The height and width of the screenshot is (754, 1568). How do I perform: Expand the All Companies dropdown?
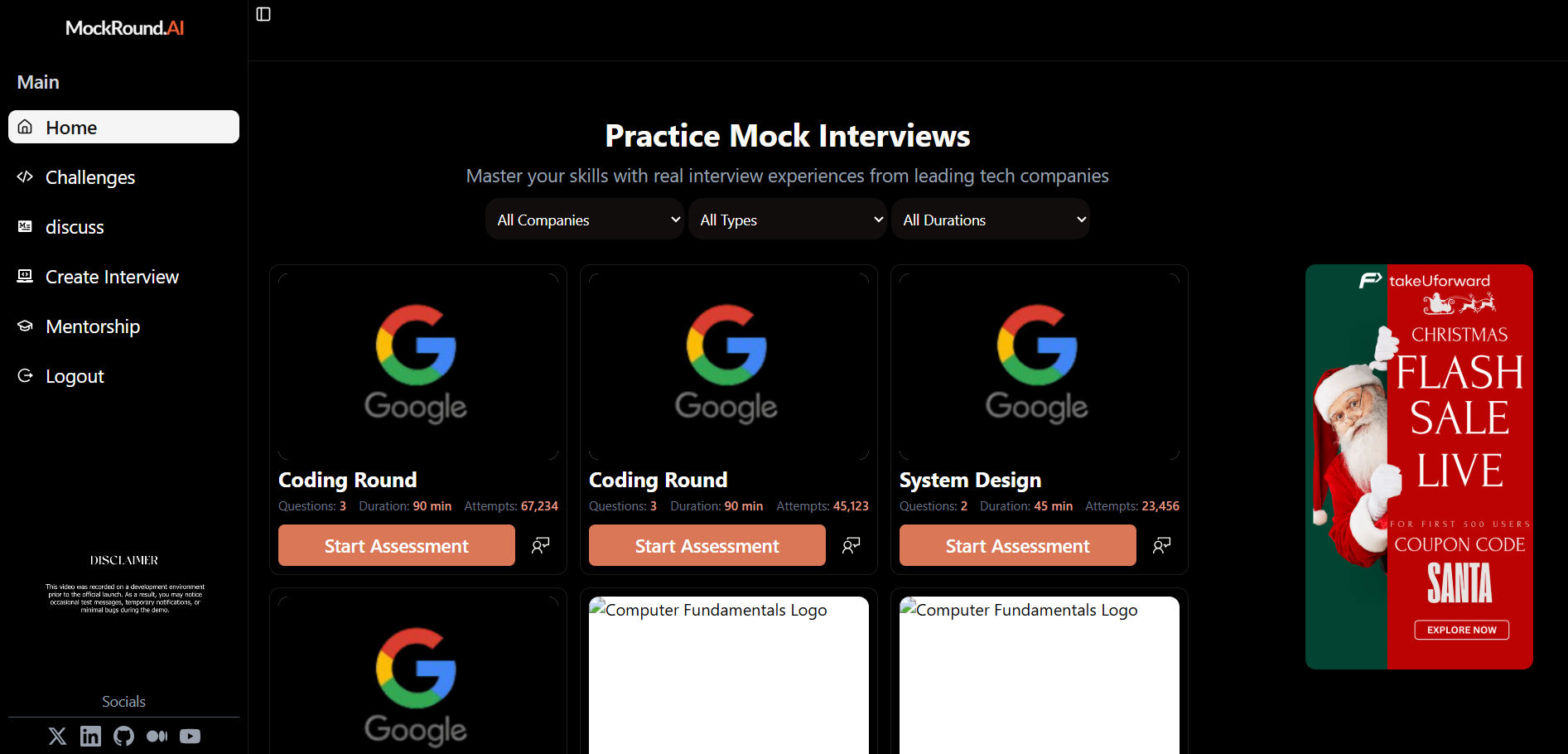click(x=585, y=220)
